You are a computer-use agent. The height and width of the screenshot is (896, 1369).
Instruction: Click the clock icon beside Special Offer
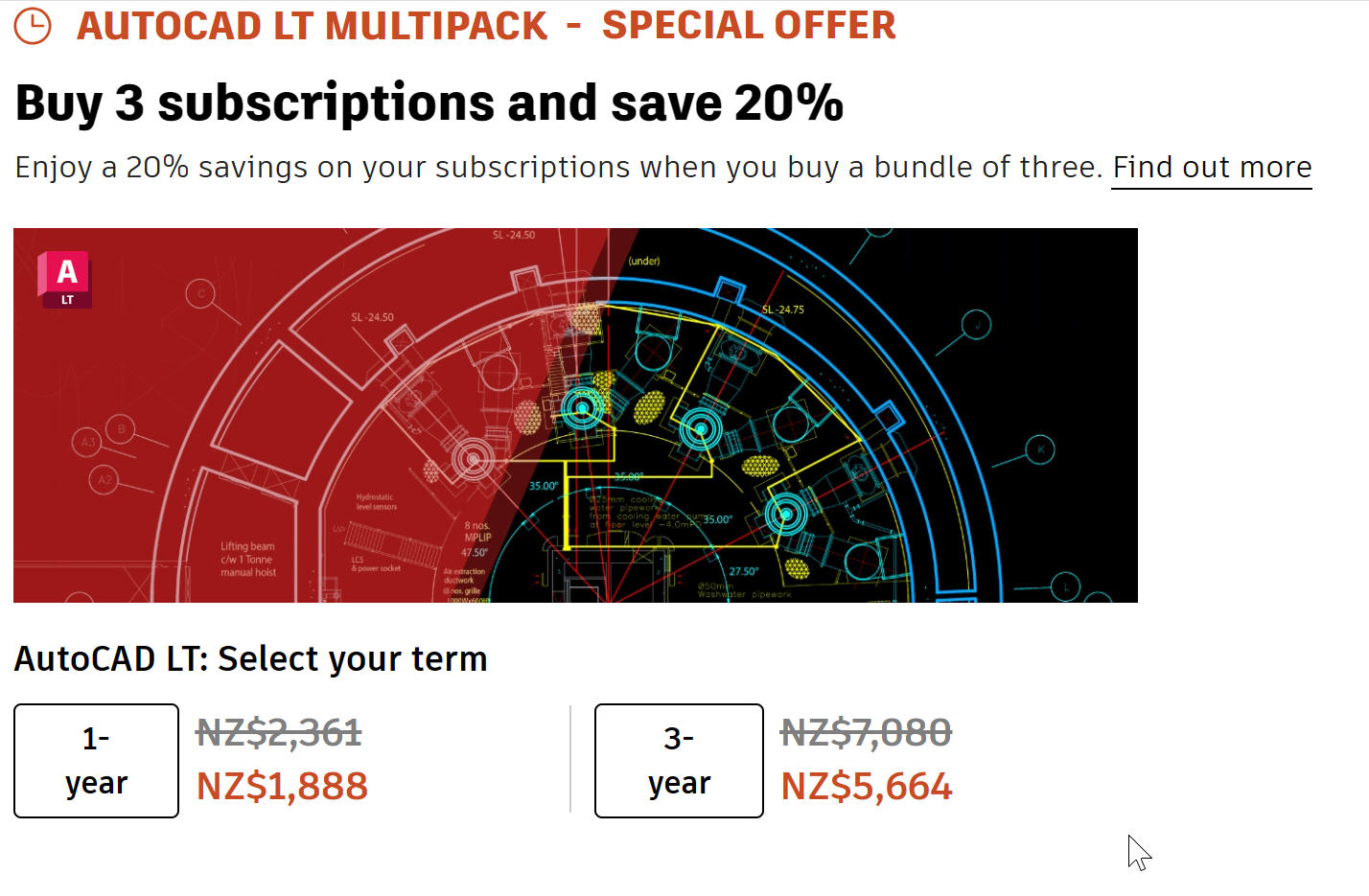coord(33,26)
